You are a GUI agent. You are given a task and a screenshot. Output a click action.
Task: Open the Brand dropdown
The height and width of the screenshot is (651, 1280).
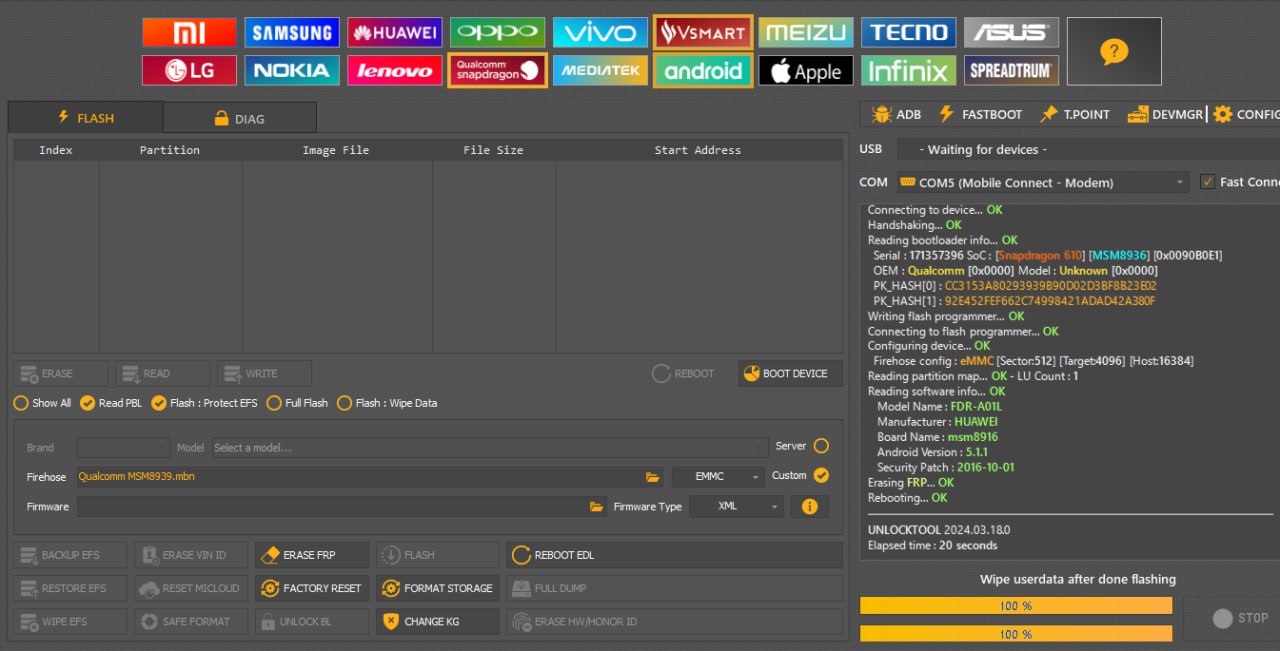(x=124, y=447)
